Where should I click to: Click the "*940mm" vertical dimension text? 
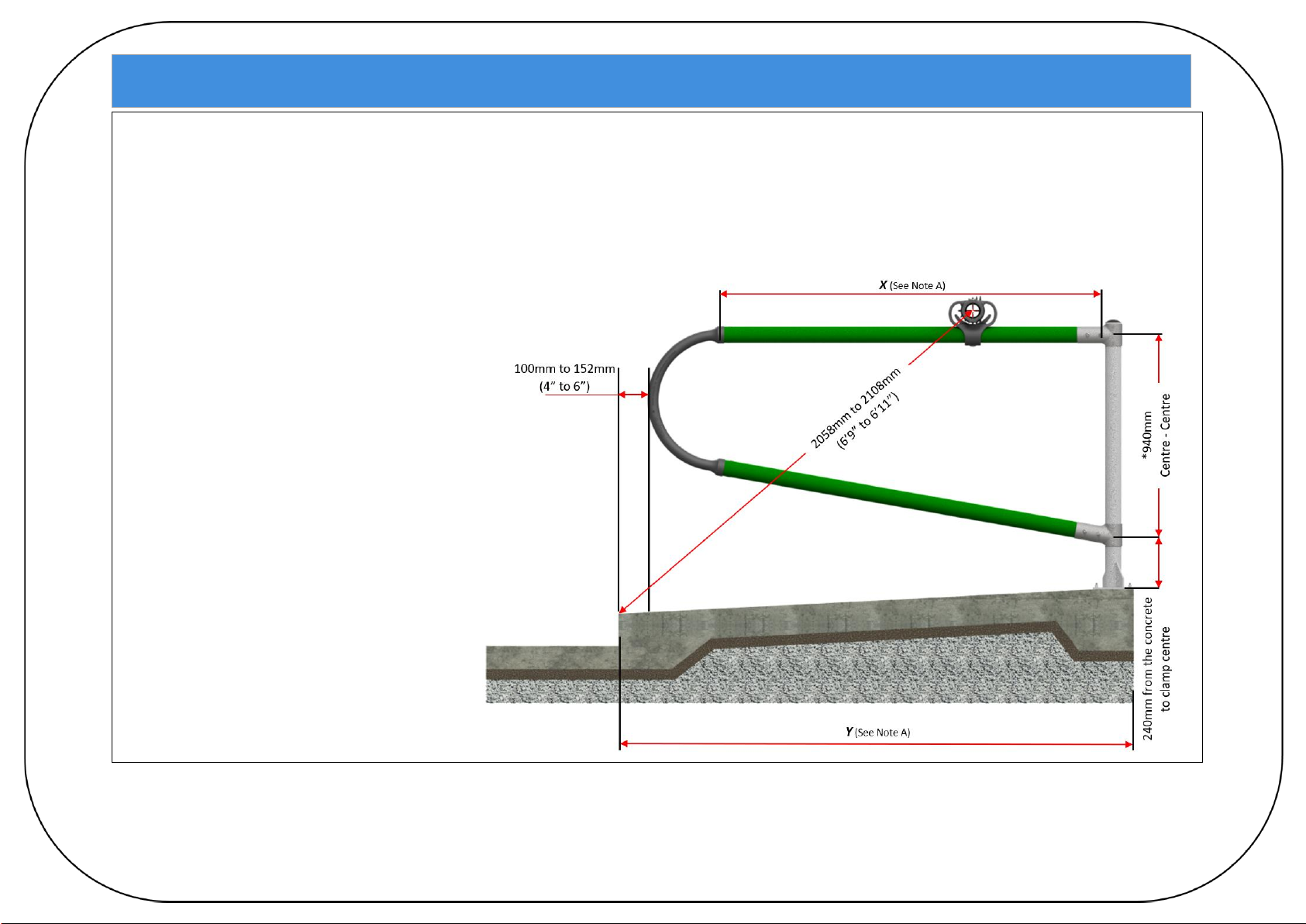(x=1148, y=436)
